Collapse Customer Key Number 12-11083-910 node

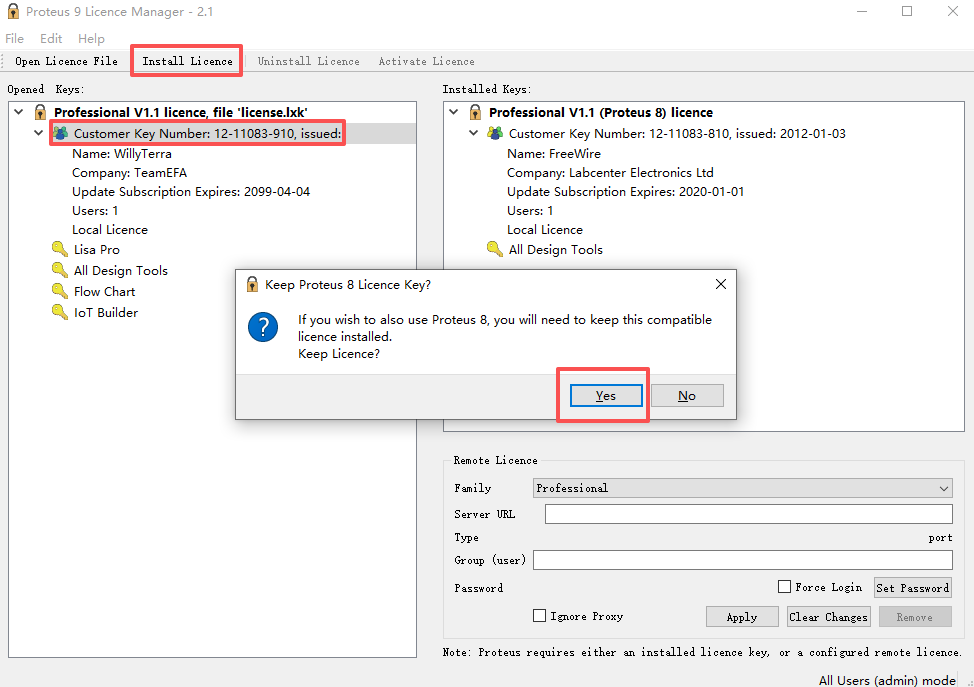(39, 133)
